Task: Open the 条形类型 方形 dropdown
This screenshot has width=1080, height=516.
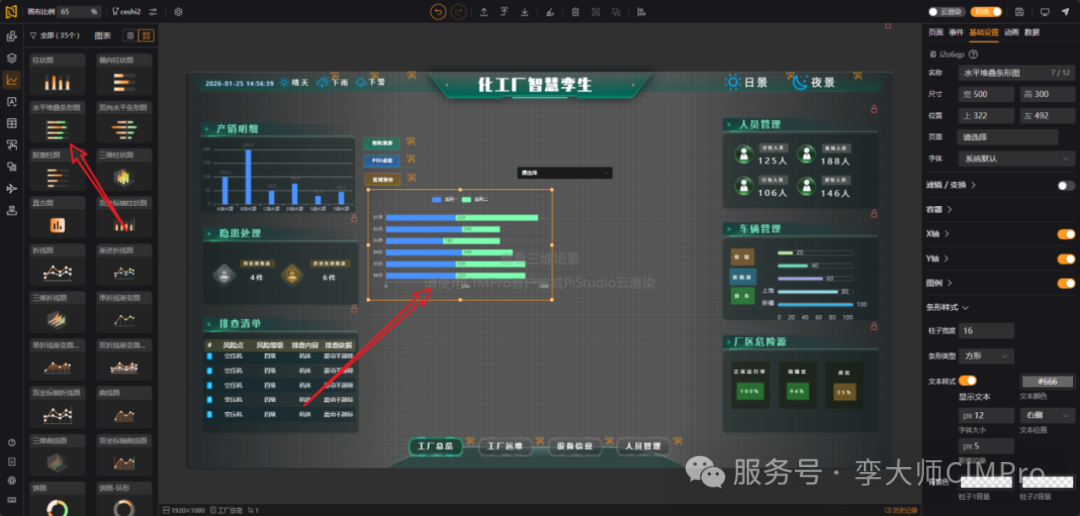Action: click(986, 356)
